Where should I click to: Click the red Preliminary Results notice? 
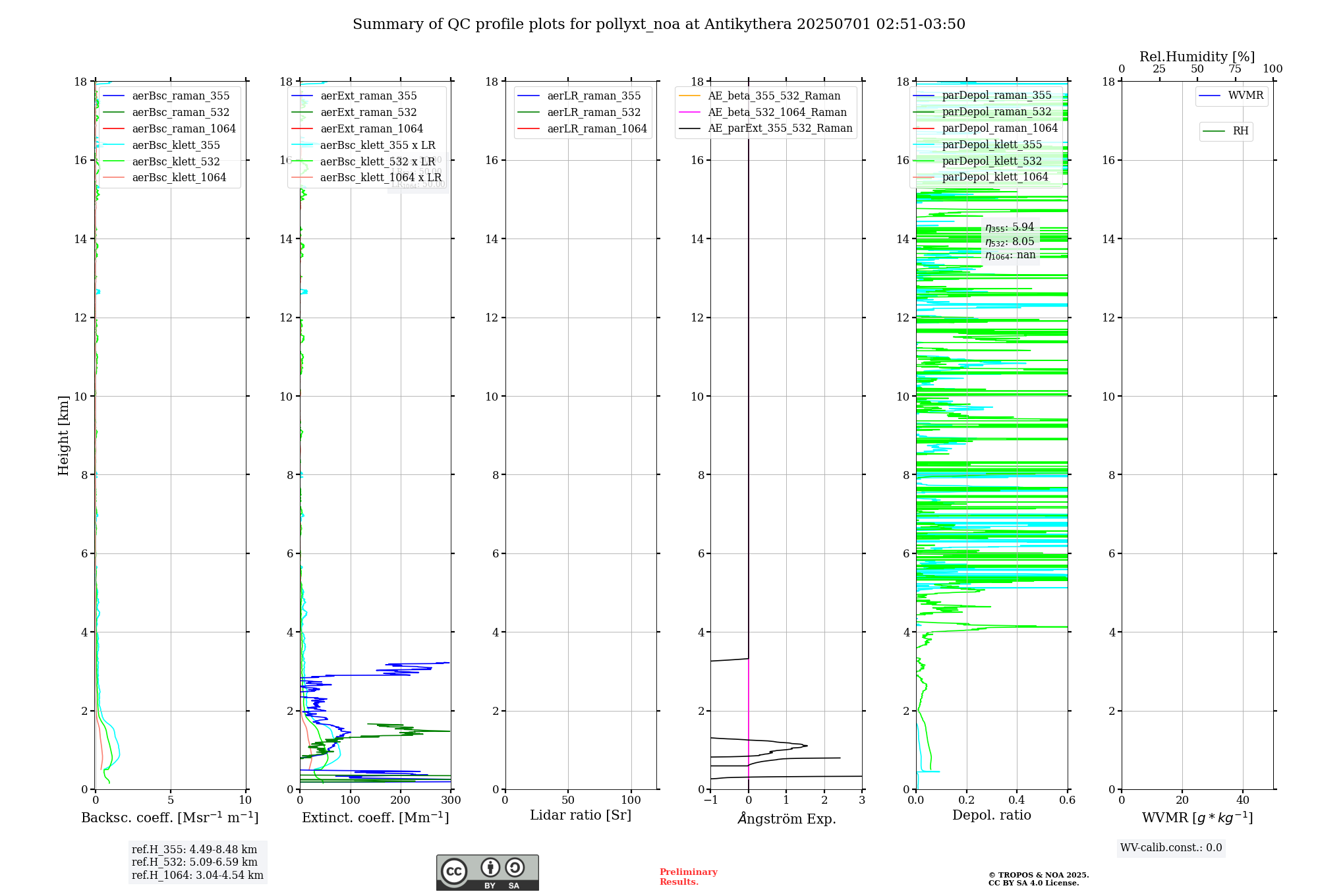[x=689, y=877]
